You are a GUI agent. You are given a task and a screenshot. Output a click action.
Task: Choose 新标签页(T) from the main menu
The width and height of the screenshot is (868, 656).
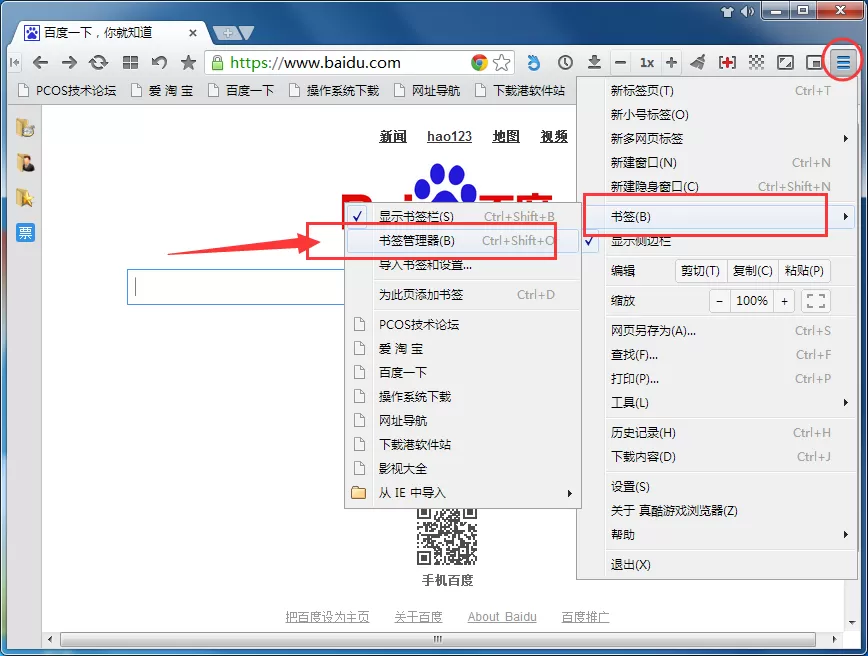pyautogui.click(x=717, y=90)
